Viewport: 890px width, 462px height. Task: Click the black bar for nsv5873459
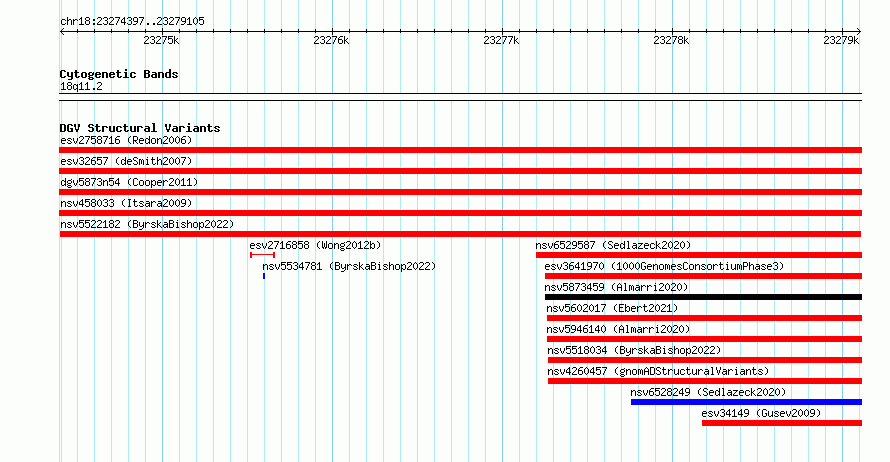coord(703,297)
